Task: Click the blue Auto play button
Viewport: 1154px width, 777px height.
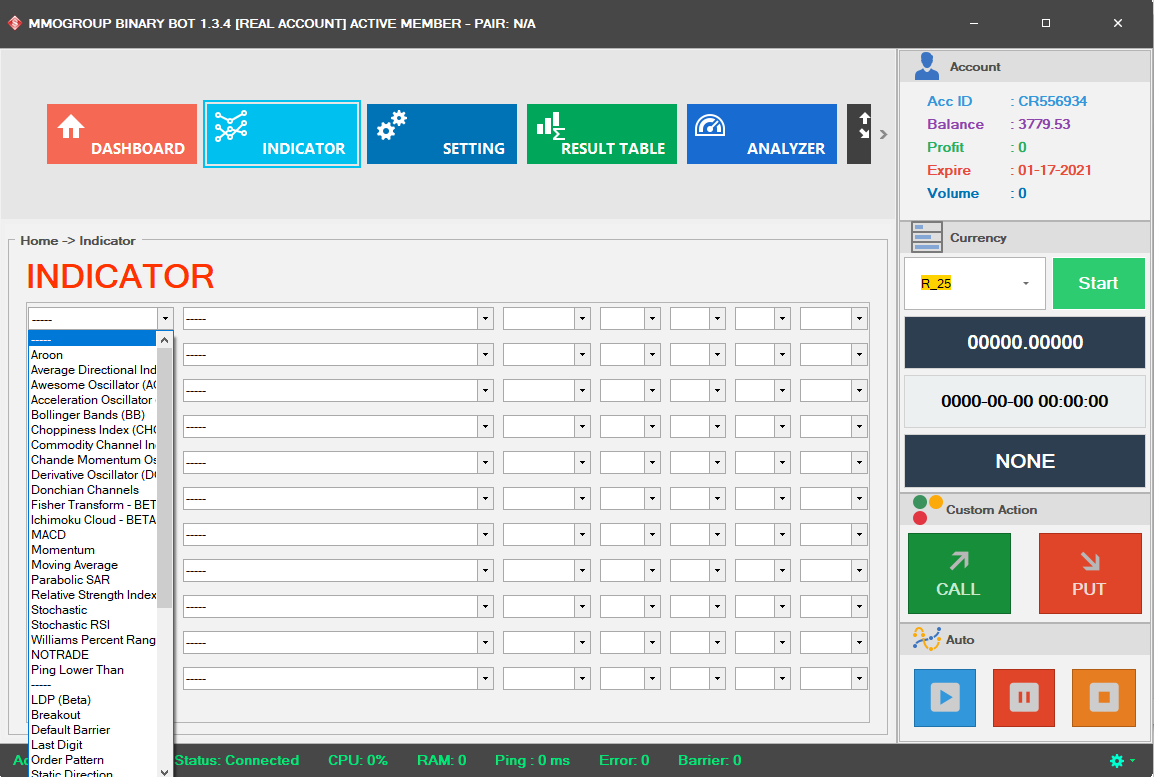Action: pos(944,697)
